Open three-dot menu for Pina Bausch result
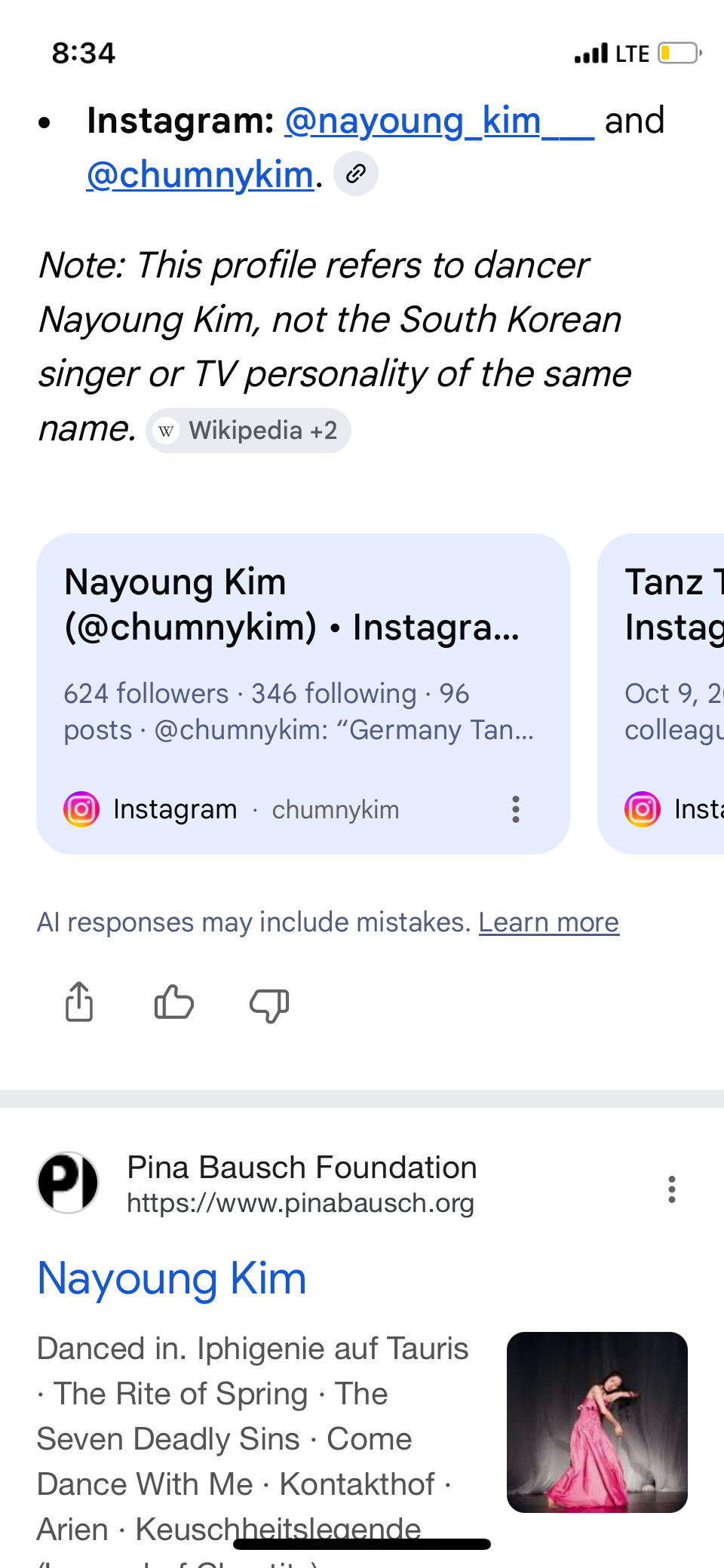 pyautogui.click(x=671, y=1189)
